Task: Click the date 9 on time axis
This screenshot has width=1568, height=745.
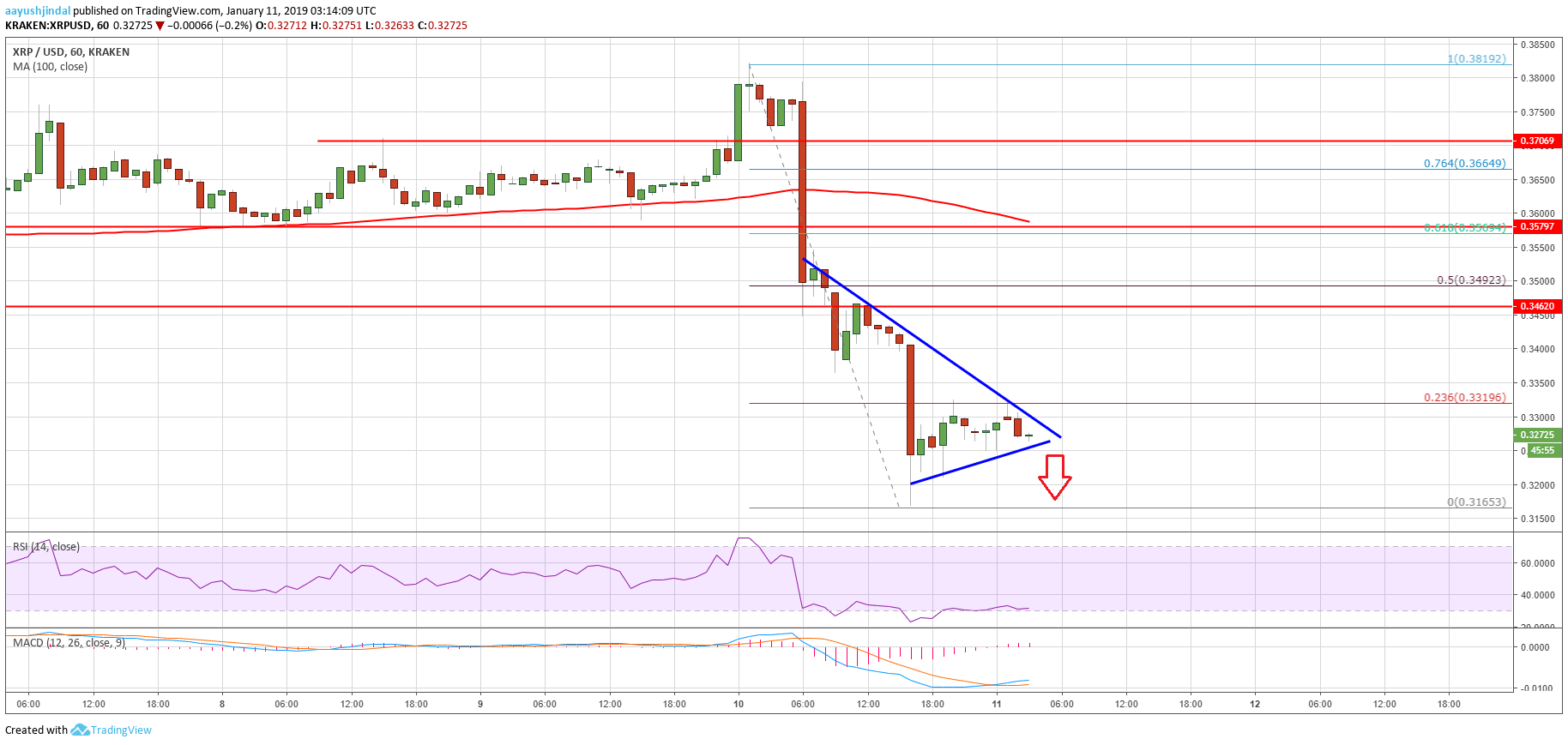Action: 480,704
